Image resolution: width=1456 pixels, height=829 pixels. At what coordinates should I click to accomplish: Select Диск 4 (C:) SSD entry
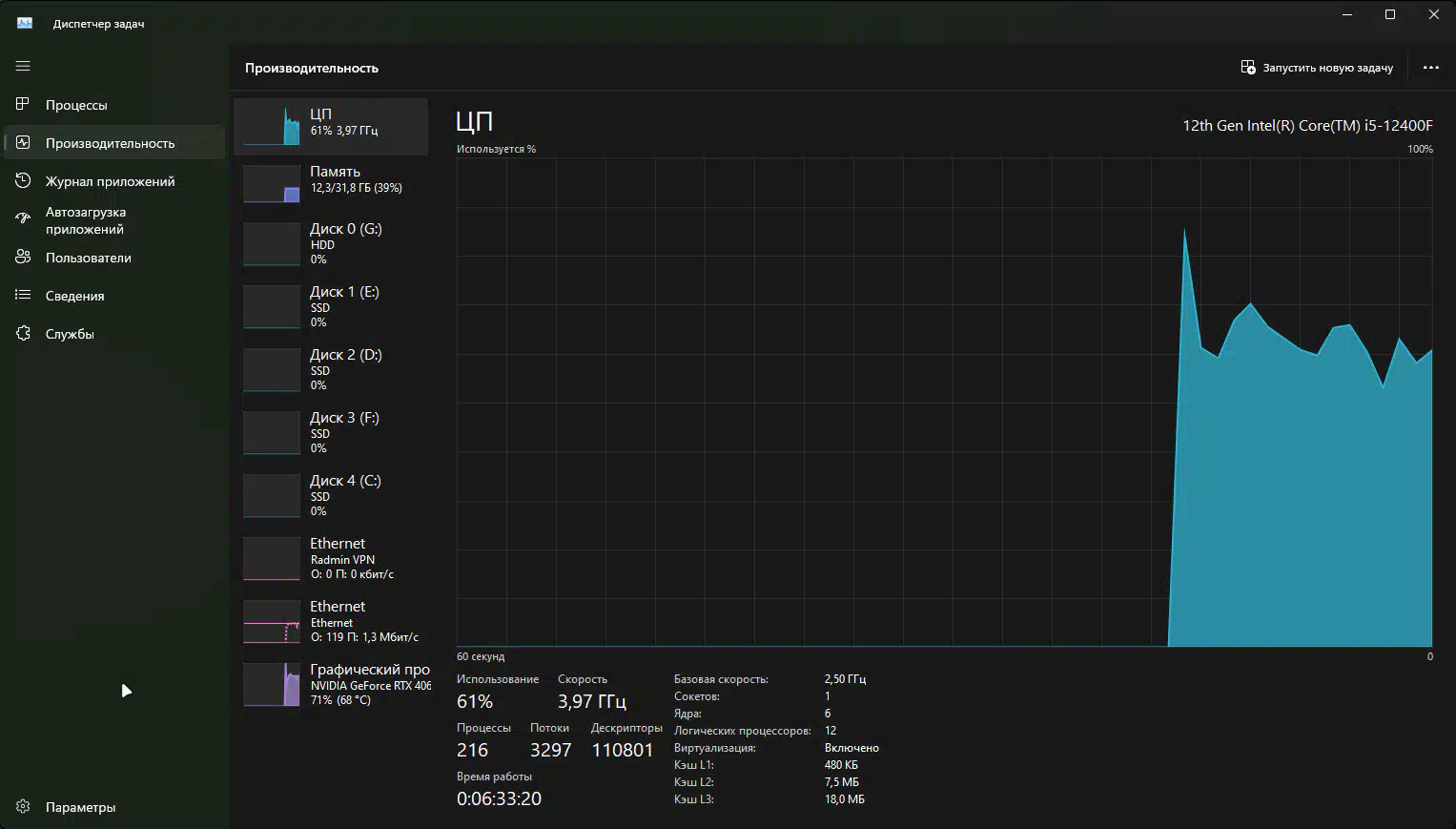click(331, 495)
